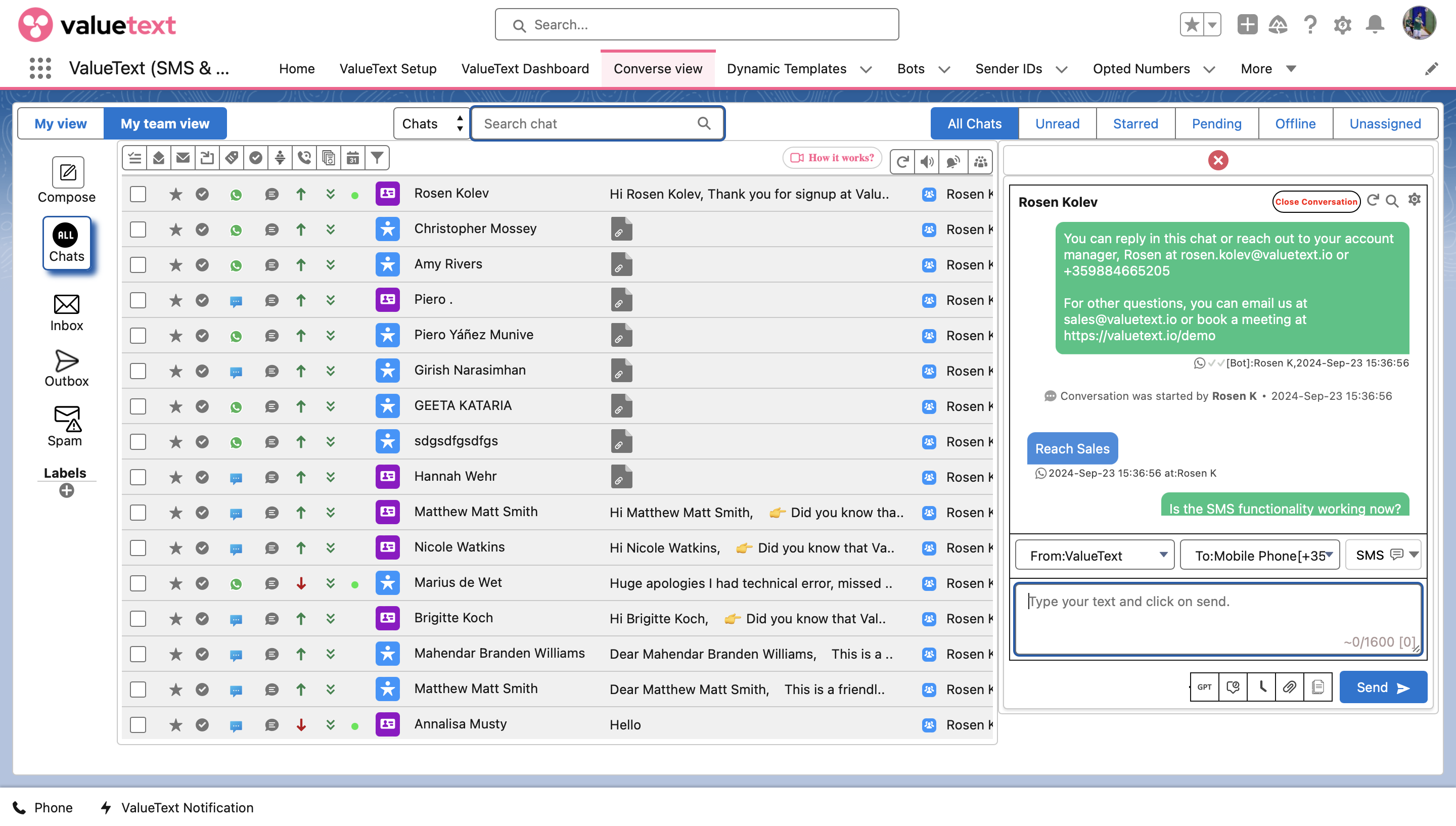The width and height of the screenshot is (1456, 826).
Task: Click the calendar date toolbar icon
Action: 353,158
